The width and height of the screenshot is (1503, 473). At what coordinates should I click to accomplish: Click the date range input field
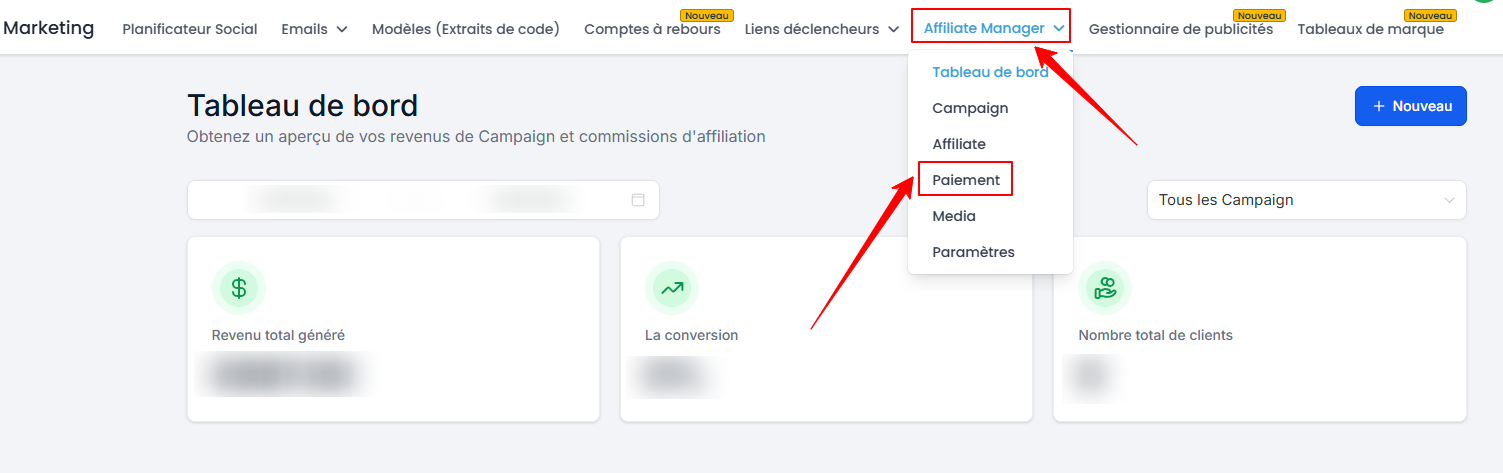(423, 200)
